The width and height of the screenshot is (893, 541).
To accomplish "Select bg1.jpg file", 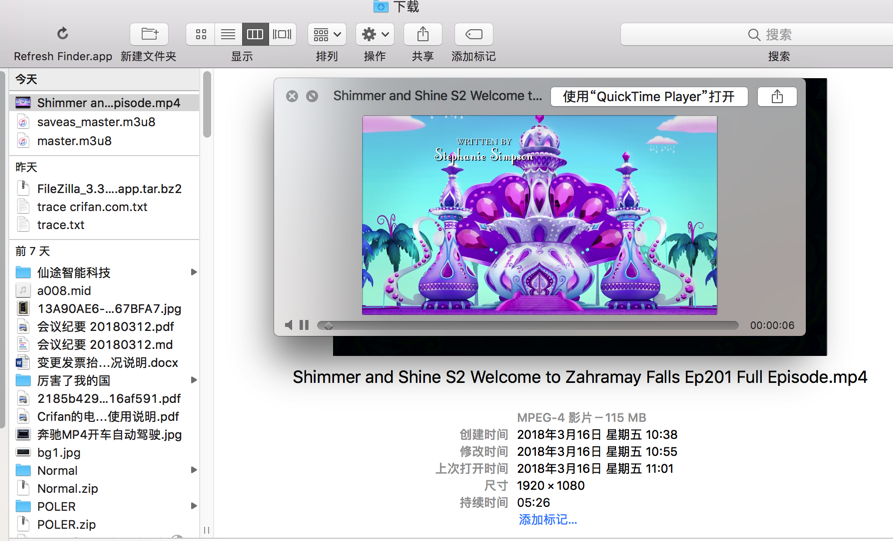I will pos(104,453).
